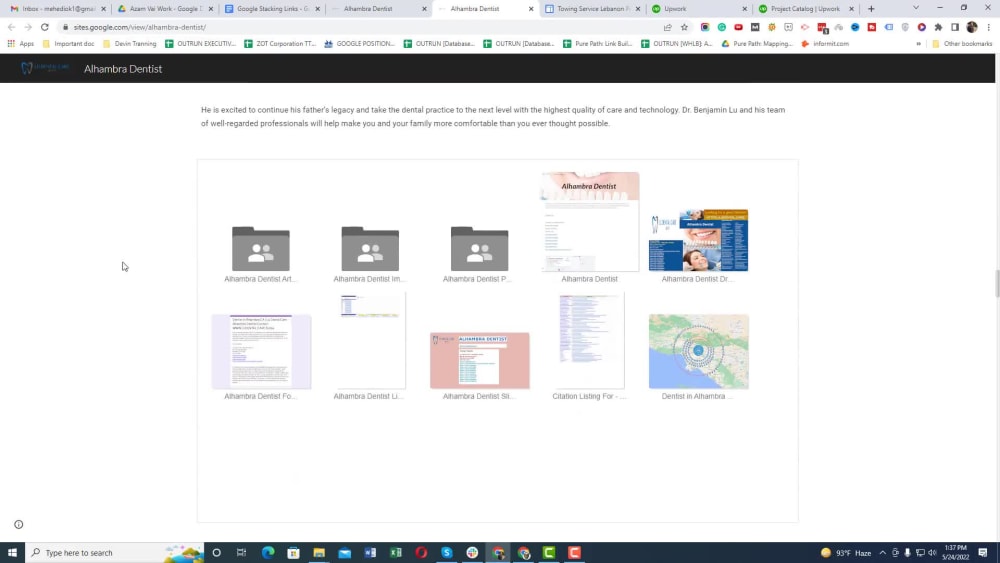Screen dimensions: 1000x563
Task: Open the taskbar clock showing 1:37 PM
Action: (x=955, y=552)
